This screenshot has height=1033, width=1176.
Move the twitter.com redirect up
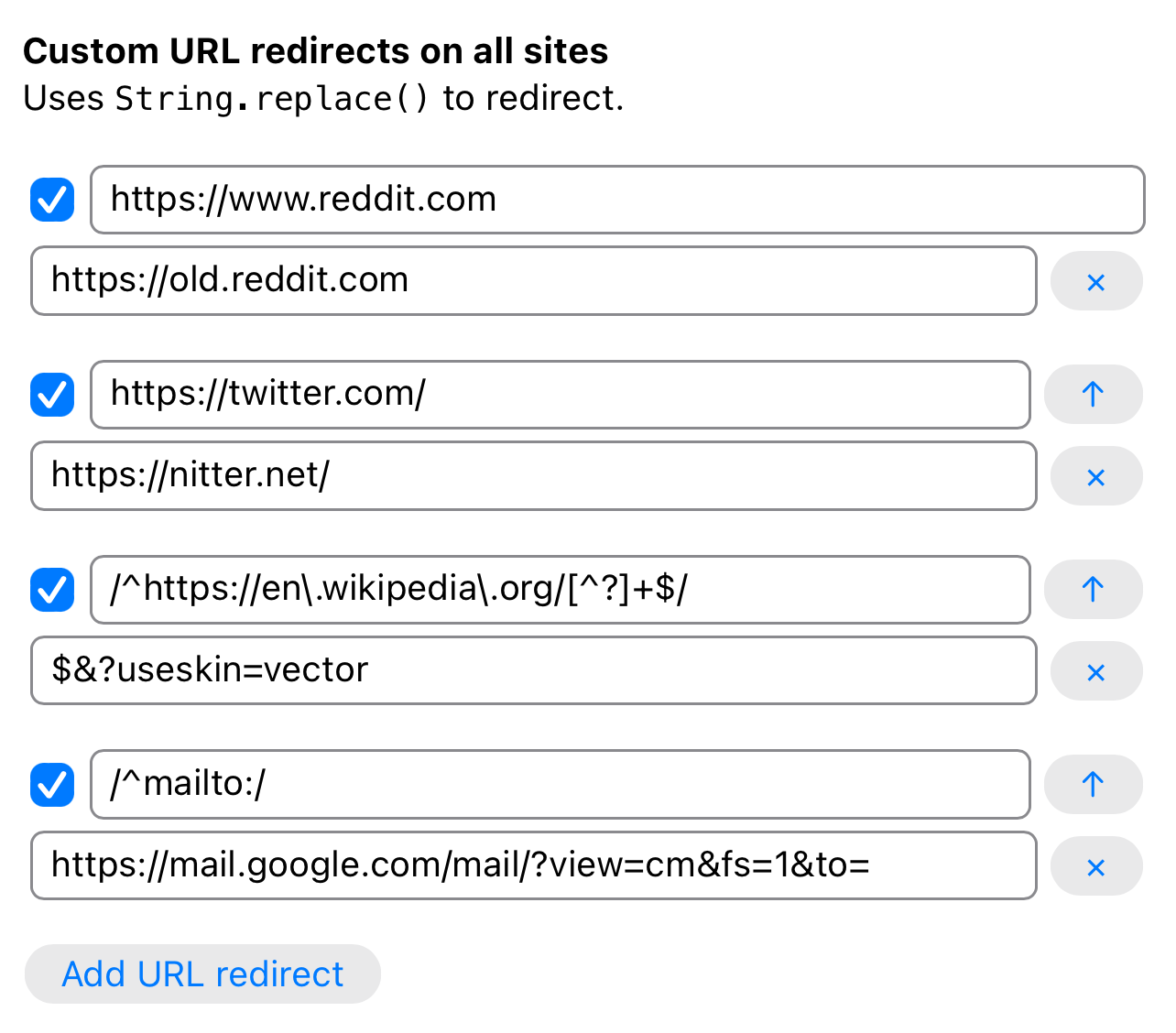point(1093,395)
